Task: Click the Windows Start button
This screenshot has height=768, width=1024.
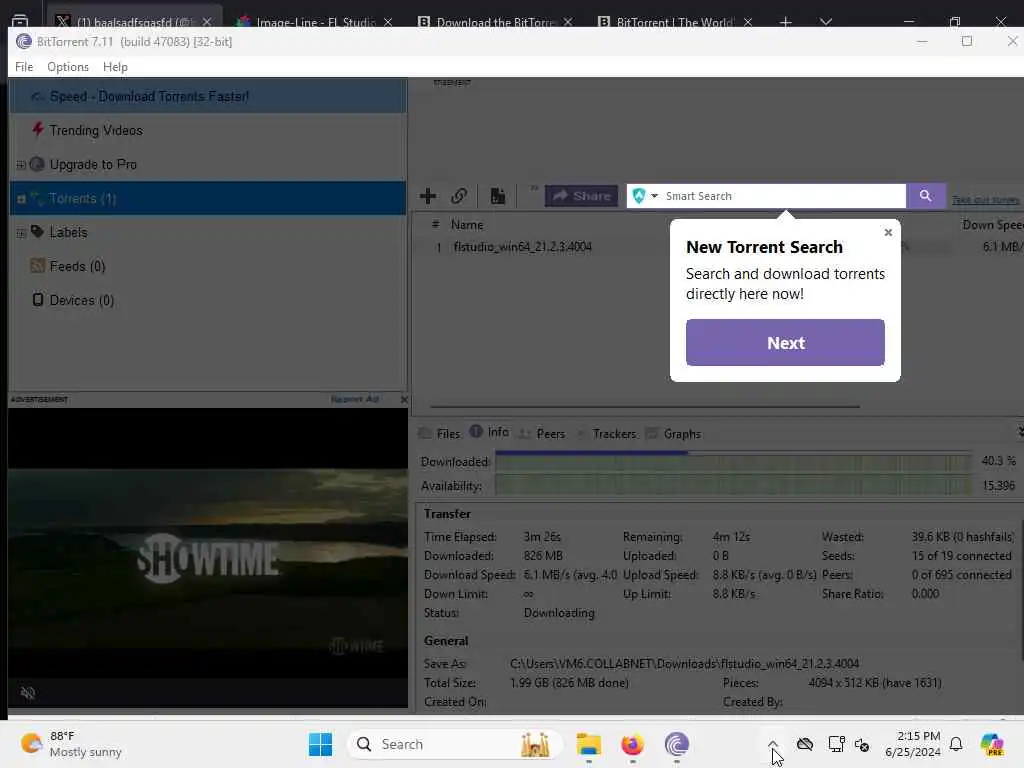Action: click(x=320, y=744)
